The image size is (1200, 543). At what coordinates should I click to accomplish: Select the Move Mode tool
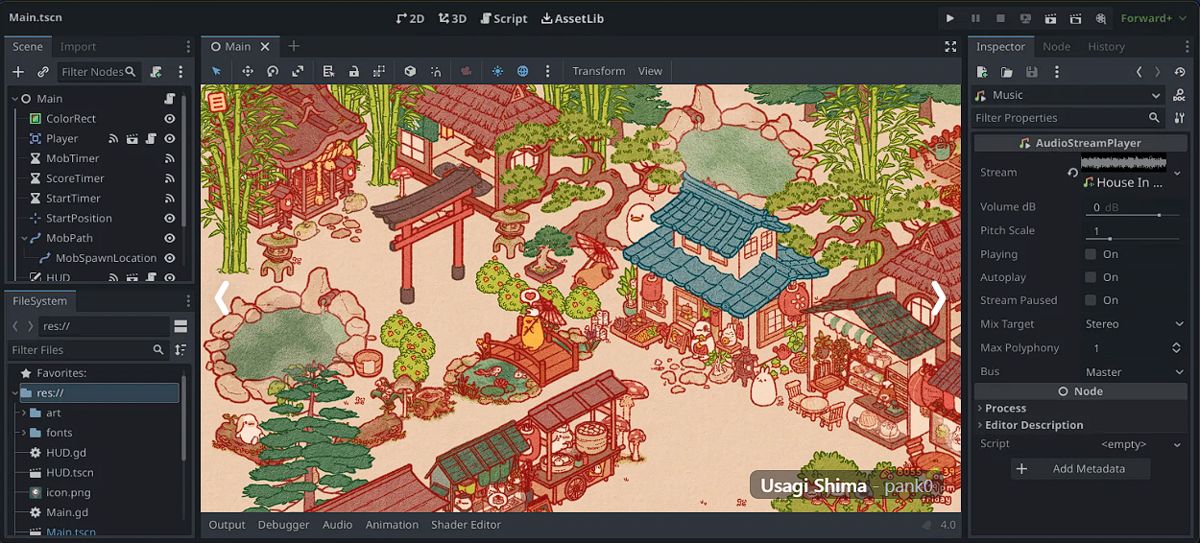247,71
